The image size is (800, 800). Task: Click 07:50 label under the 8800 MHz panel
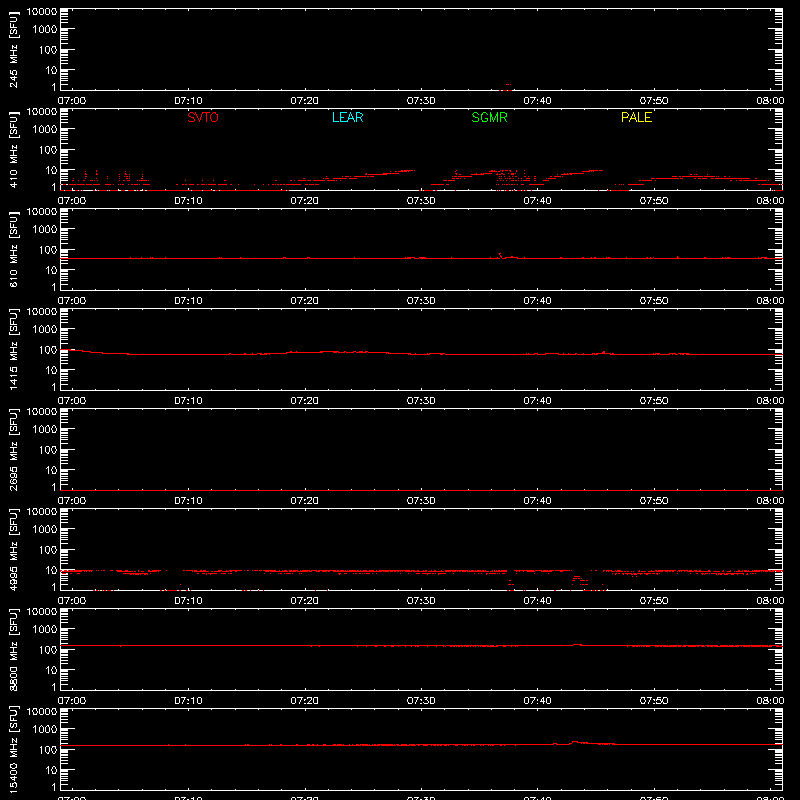click(x=654, y=701)
